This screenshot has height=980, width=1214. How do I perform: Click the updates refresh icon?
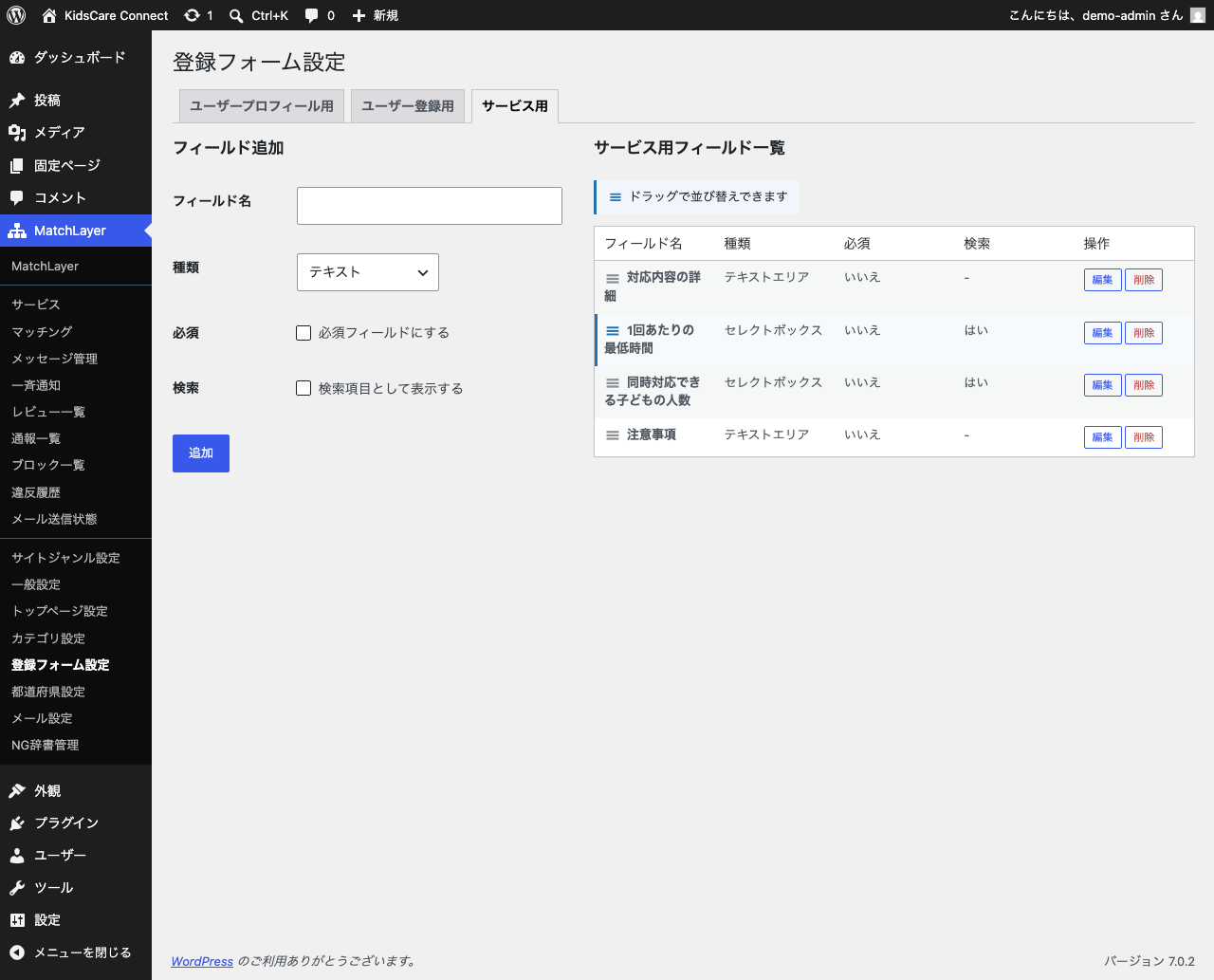192,15
